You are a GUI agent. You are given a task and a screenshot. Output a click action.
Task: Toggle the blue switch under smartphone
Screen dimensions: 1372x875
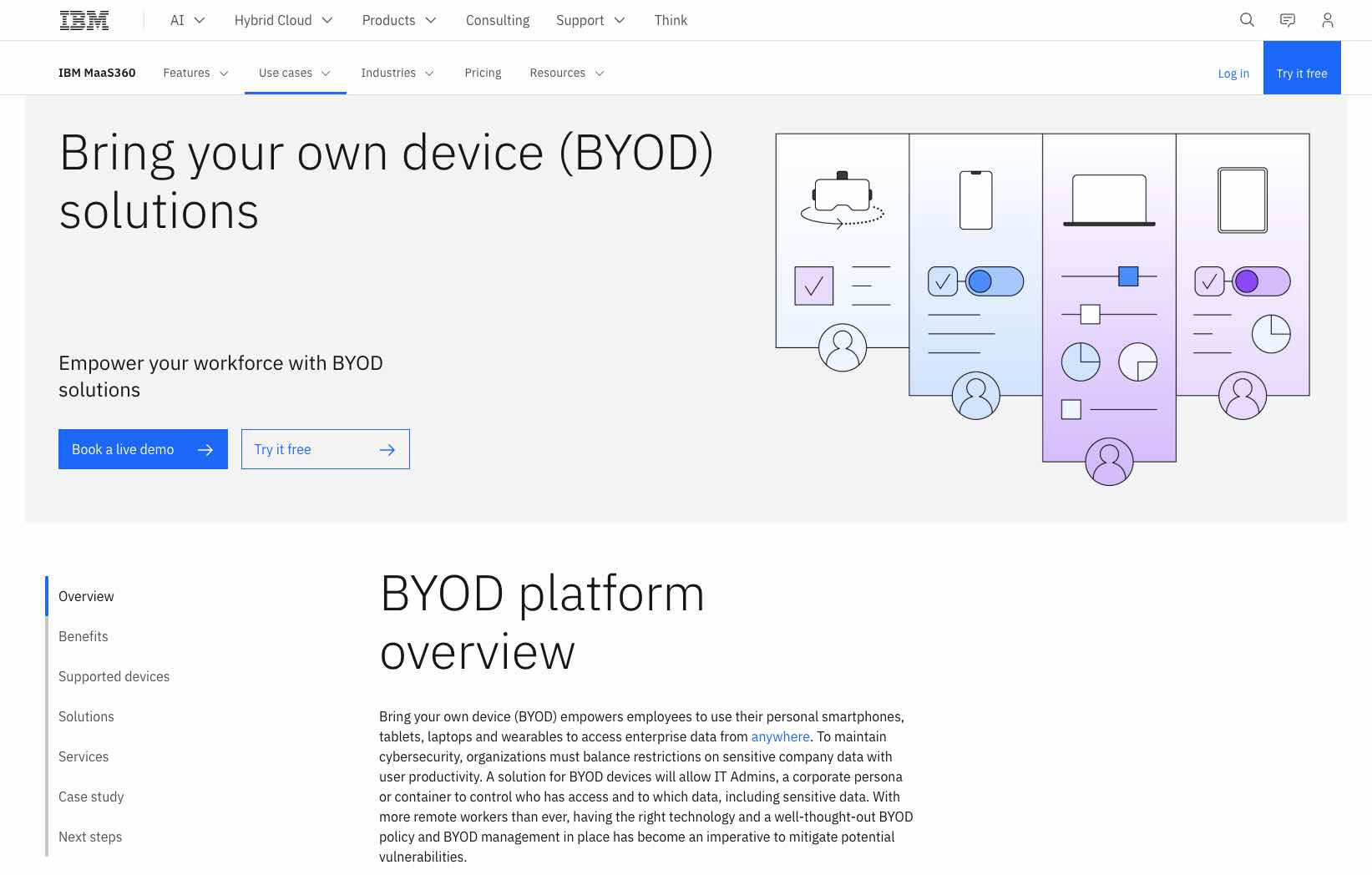coord(994,281)
